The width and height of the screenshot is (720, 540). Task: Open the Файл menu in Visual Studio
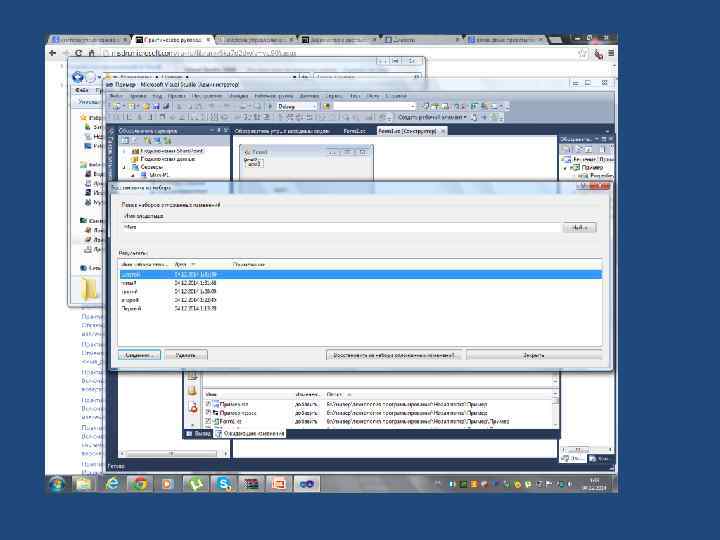117,96
